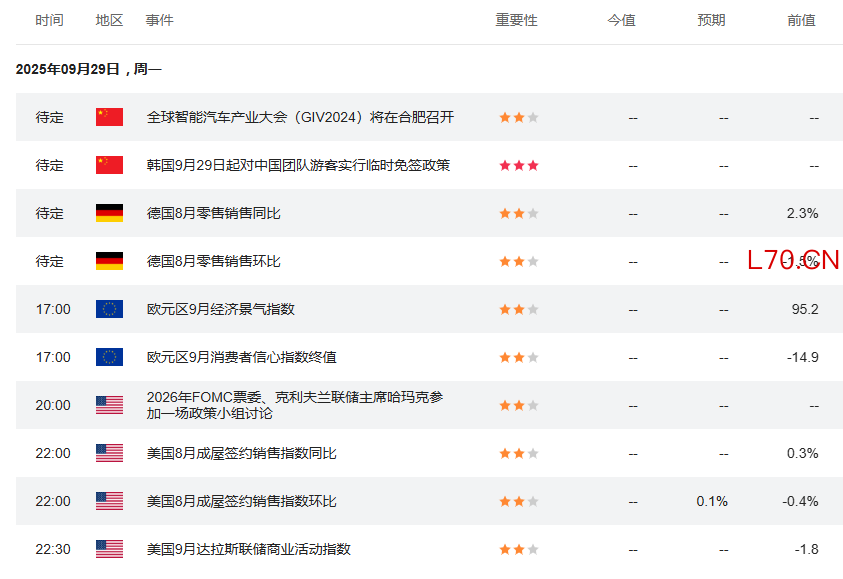Click importance stars for 欧元区9月消费者信心指数终值
The width and height of the screenshot is (843, 579).
tap(519, 357)
